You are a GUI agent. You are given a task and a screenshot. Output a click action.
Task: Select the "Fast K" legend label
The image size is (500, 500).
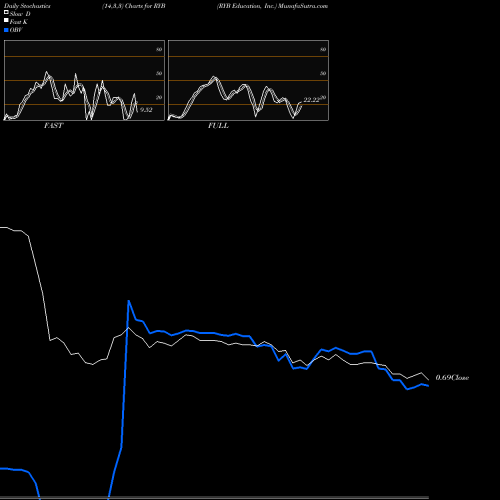[x=19, y=22]
